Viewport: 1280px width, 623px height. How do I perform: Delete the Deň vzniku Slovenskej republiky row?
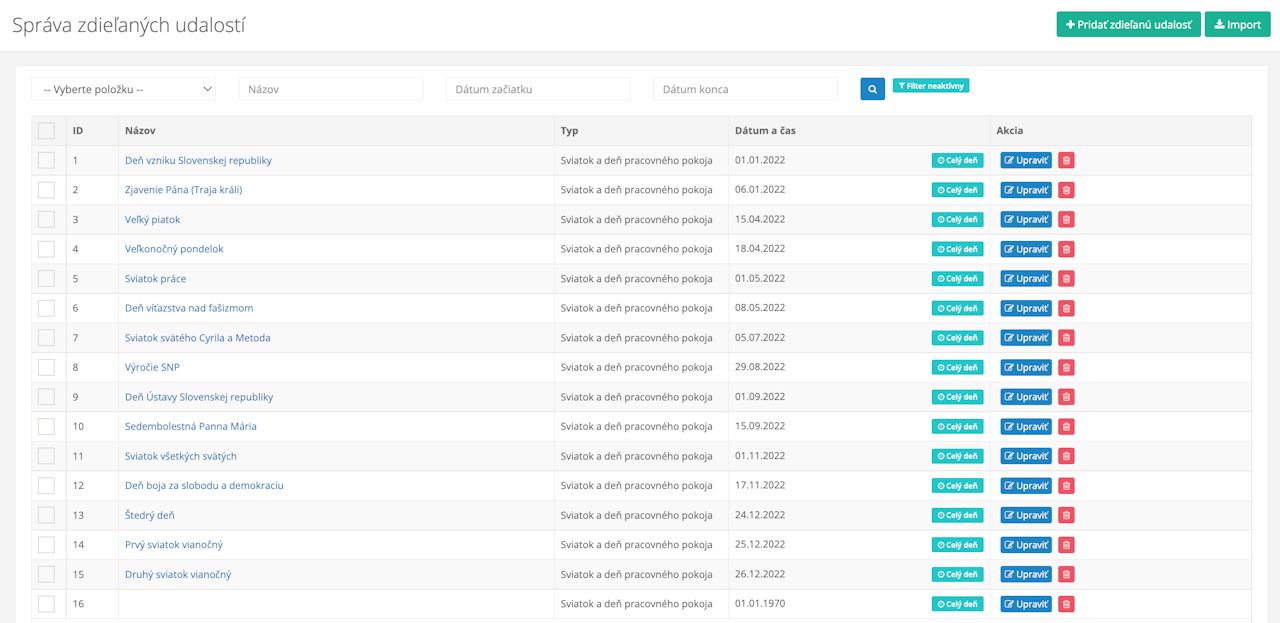pyautogui.click(x=1066, y=160)
